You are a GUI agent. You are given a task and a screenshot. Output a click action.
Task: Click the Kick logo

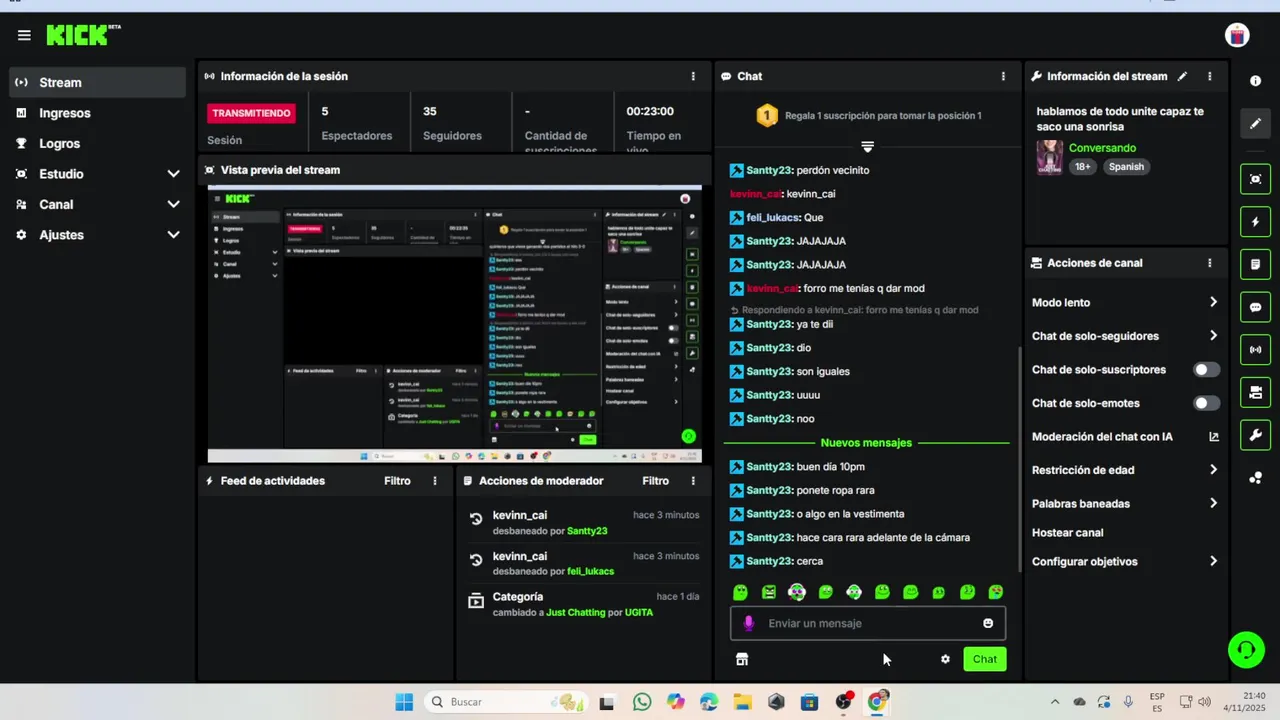coord(83,35)
